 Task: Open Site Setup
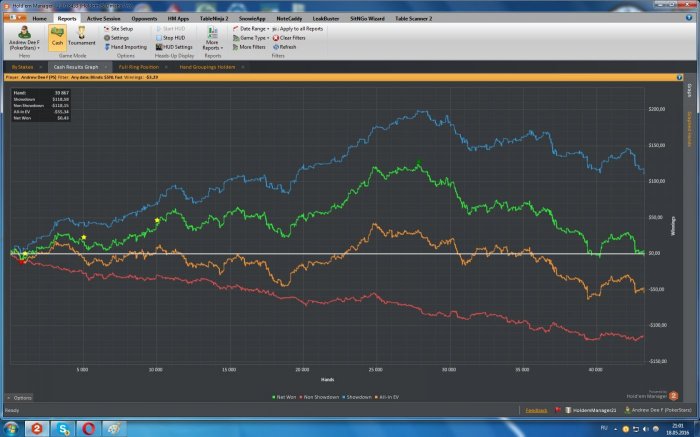click(118, 29)
